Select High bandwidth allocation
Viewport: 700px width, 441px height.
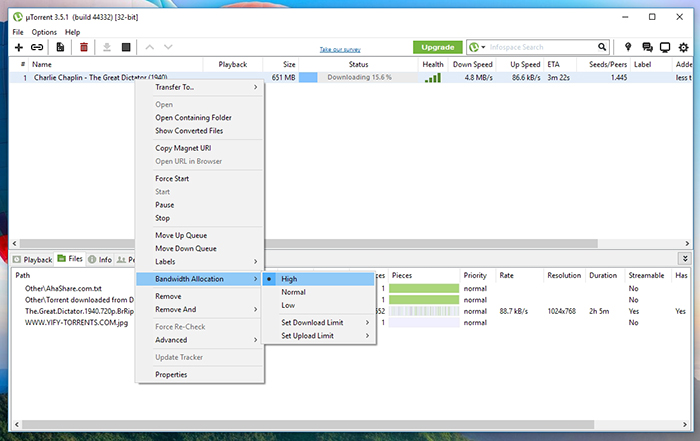click(319, 279)
